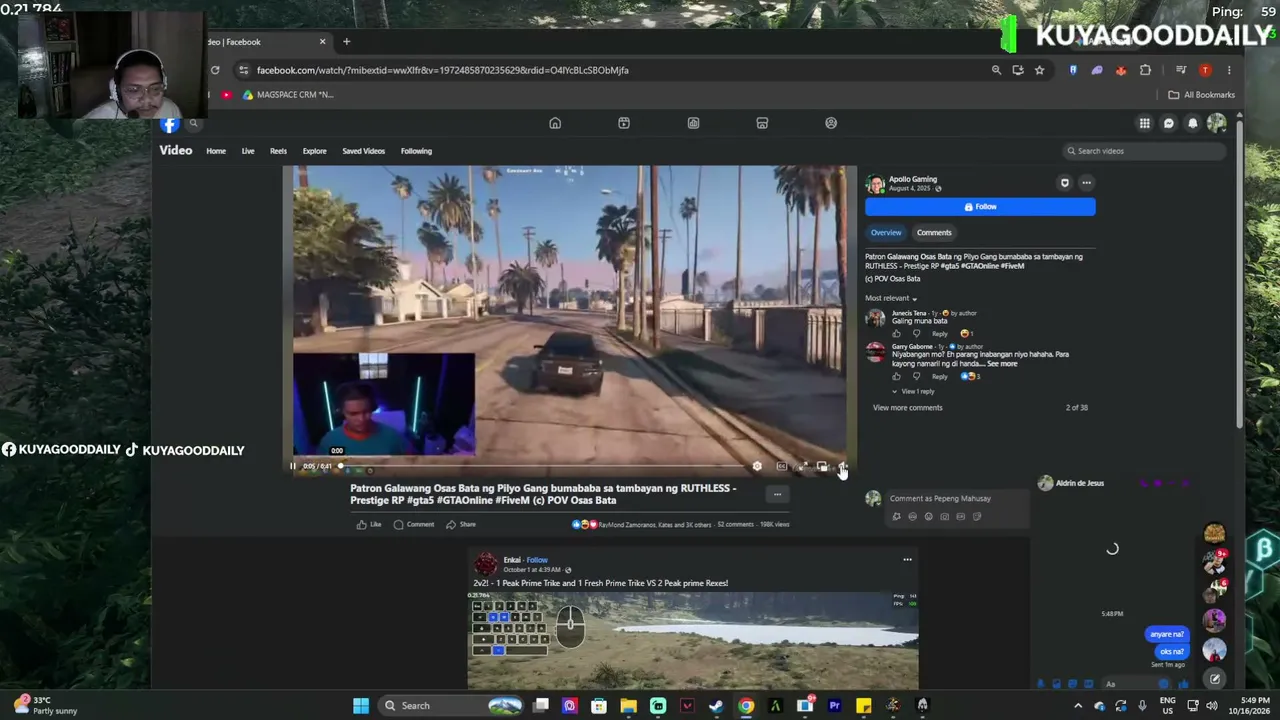Open options menu on Enkai post
This screenshot has width=1280, height=720.
907,560
